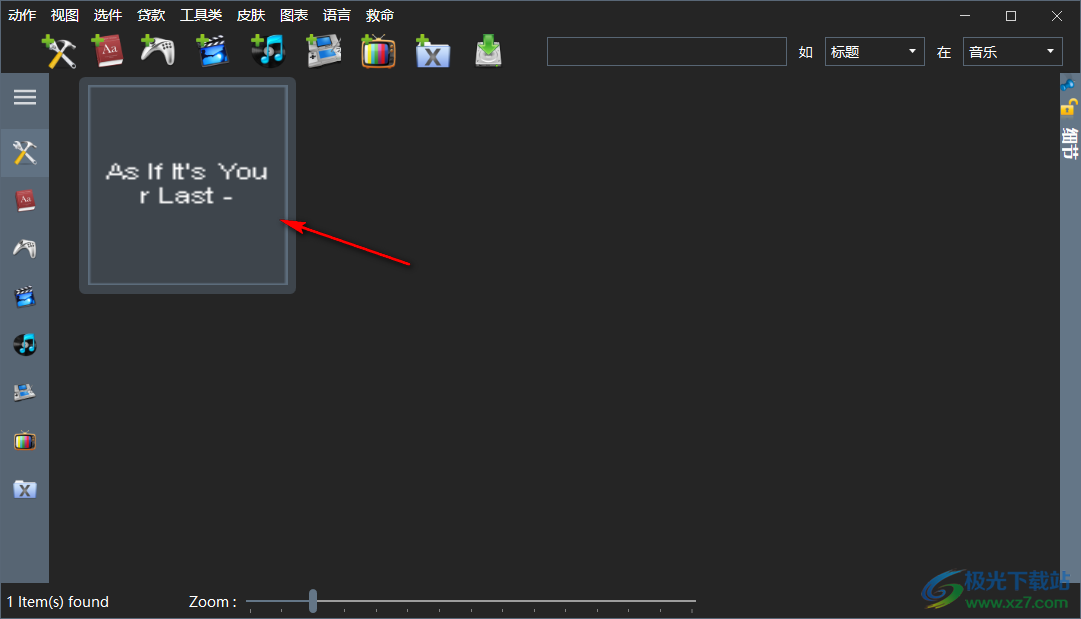1081x619 pixels.
Task: Open the 工具类 menu
Action: click(201, 15)
